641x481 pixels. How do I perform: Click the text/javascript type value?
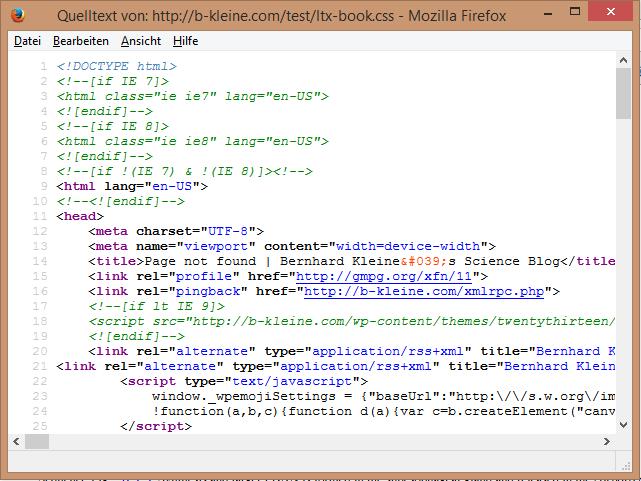click(292, 381)
